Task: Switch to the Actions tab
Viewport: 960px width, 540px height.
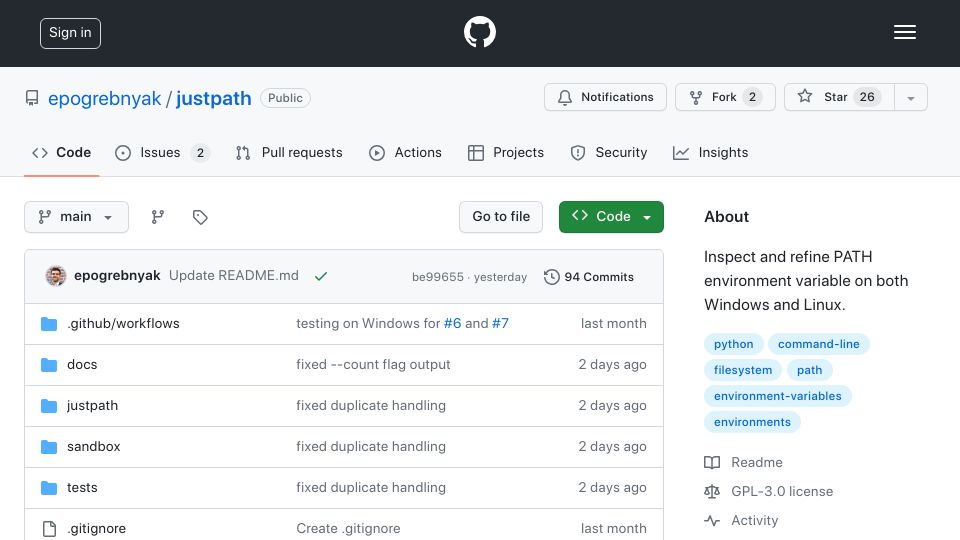Action: (405, 152)
